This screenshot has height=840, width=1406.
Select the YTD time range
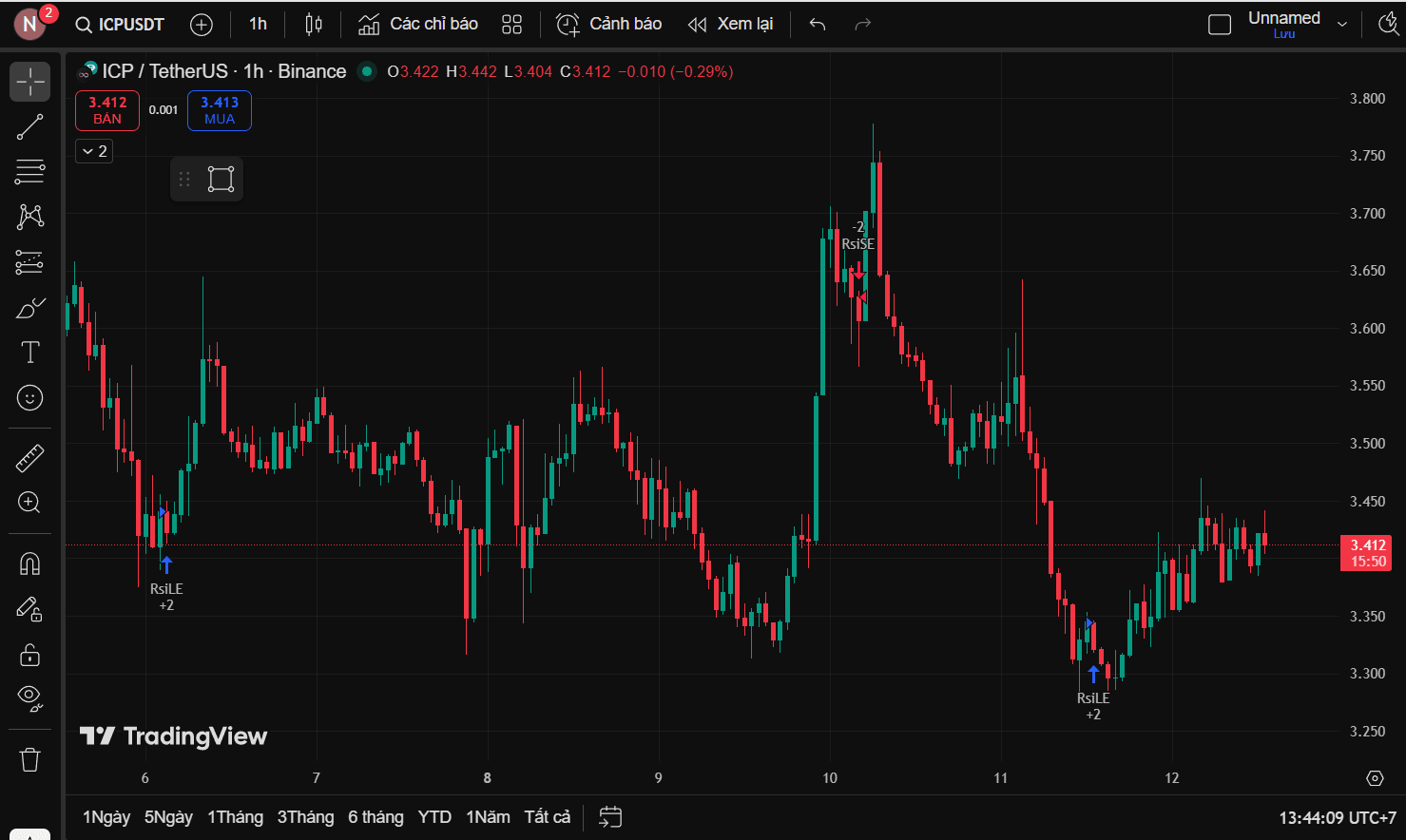(434, 817)
